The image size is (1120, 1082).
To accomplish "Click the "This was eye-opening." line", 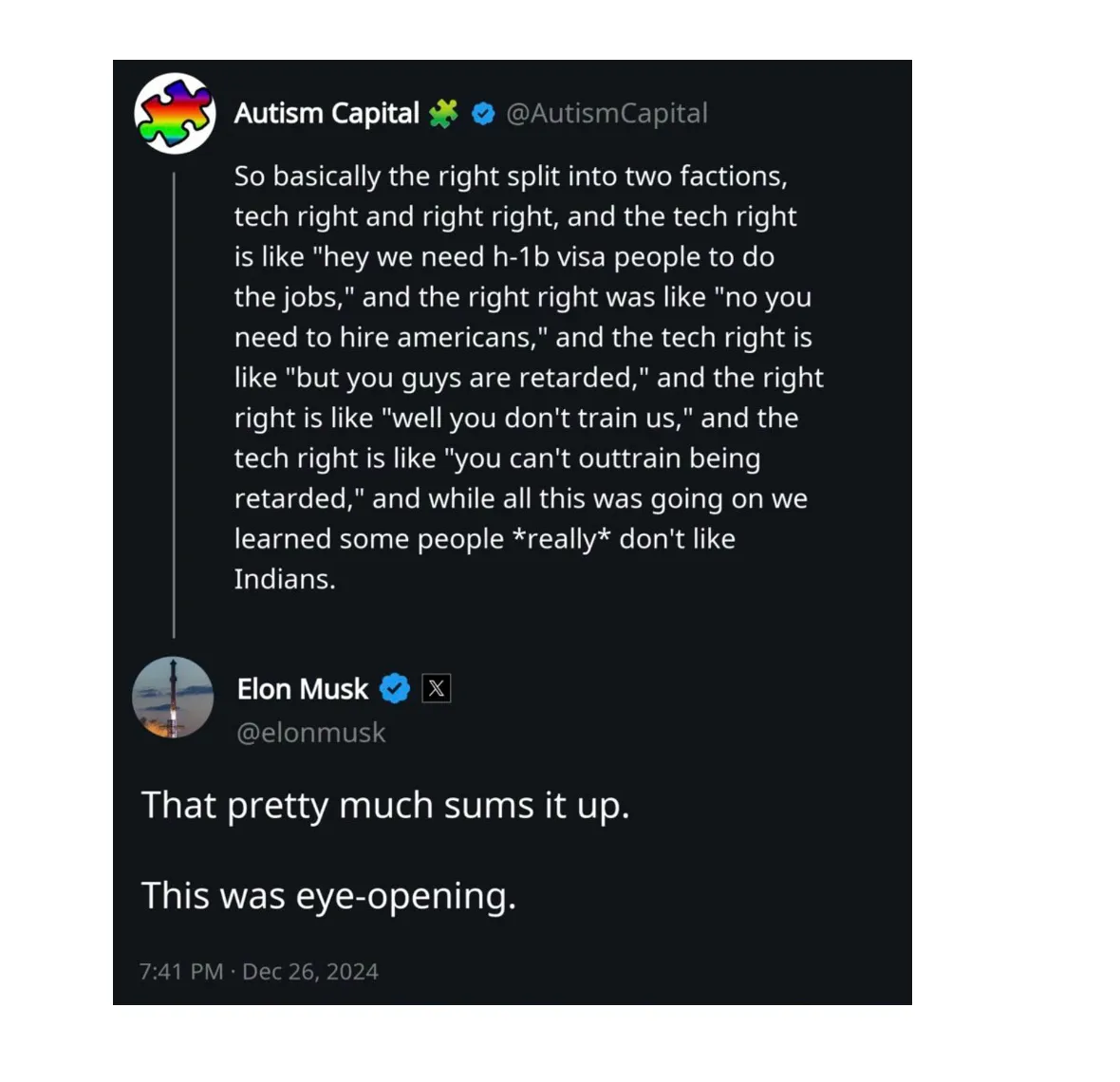I will 328,896.
